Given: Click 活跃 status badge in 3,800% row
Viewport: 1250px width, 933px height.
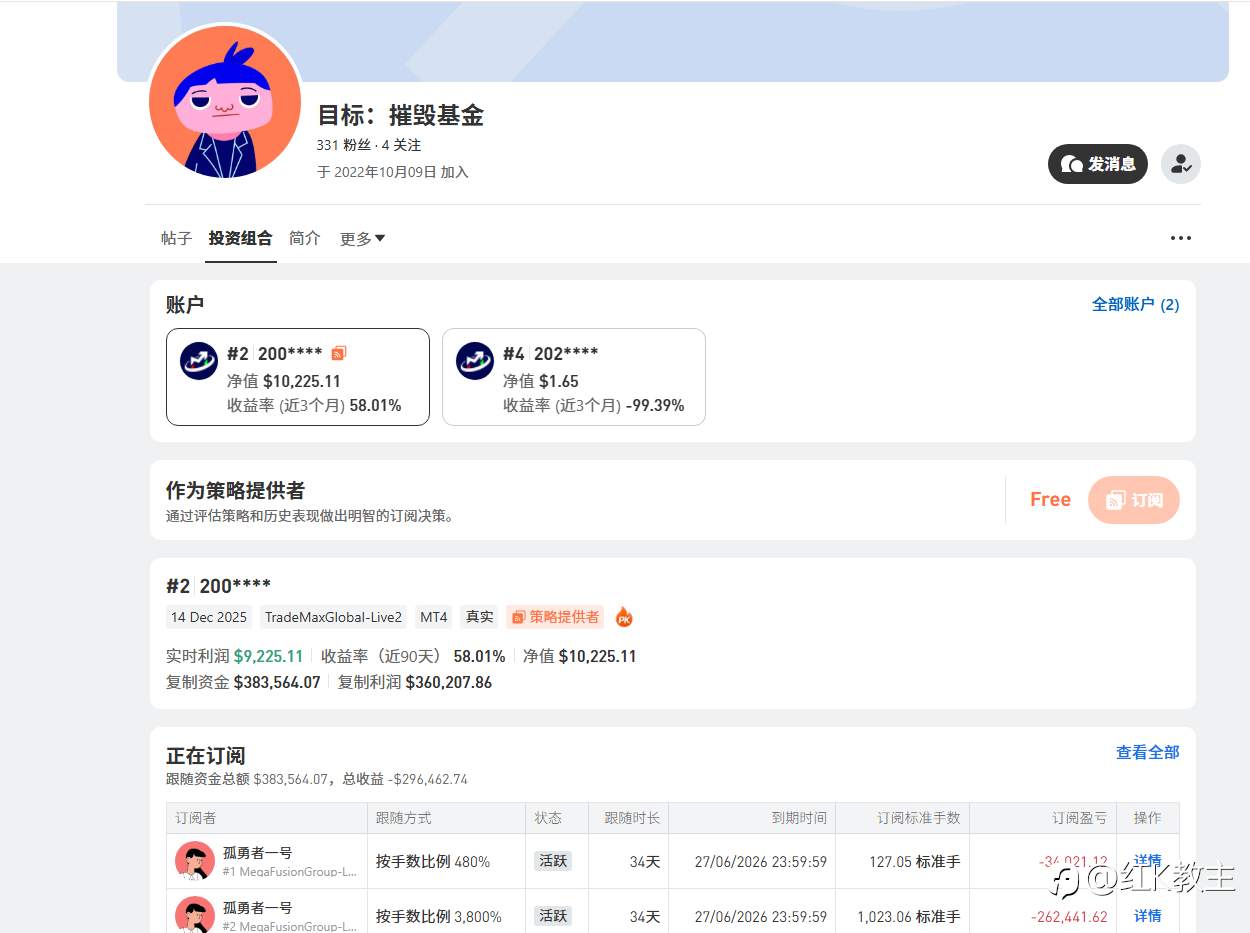Looking at the screenshot, I should coord(553,915).
